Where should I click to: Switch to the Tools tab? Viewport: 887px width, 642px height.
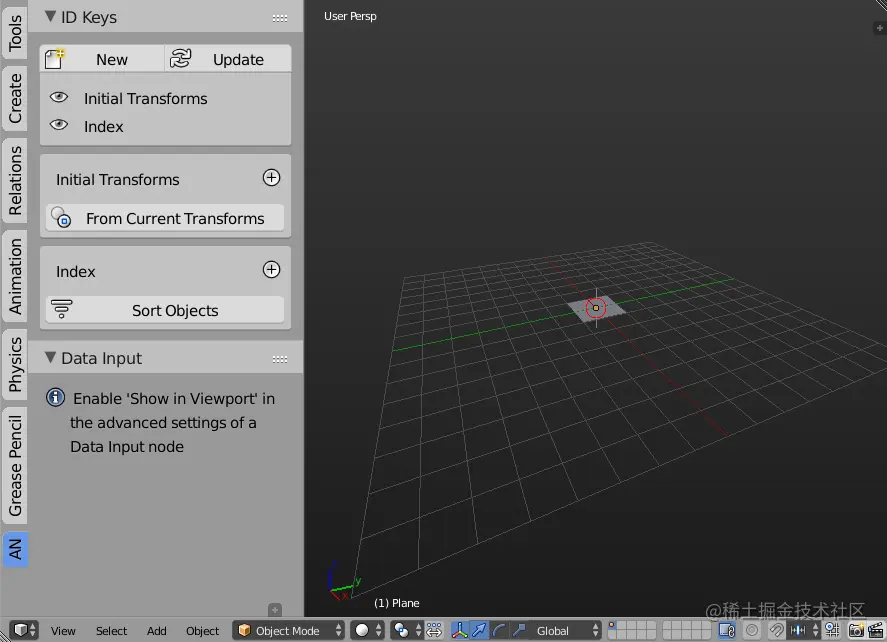pyautogui.click(x=15, y=31)
